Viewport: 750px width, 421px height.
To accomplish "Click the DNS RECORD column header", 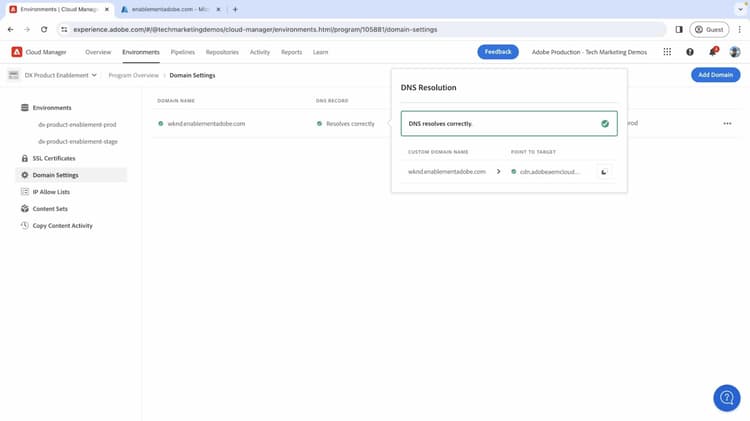I will (332, 100).
